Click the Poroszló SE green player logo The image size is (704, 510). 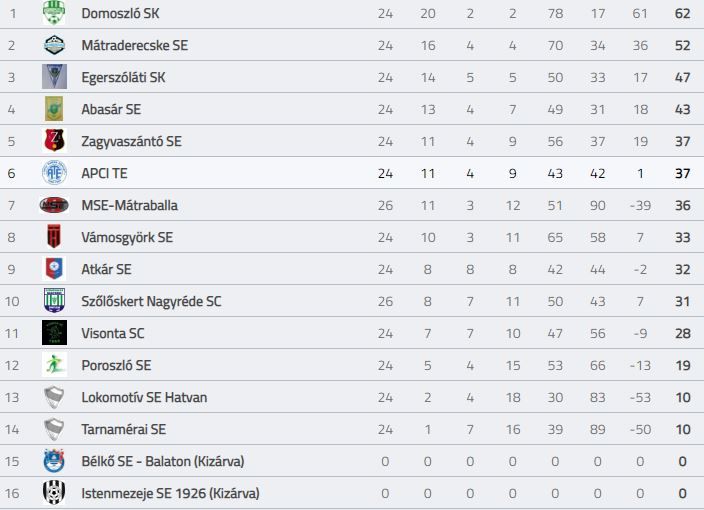point(54,365)
